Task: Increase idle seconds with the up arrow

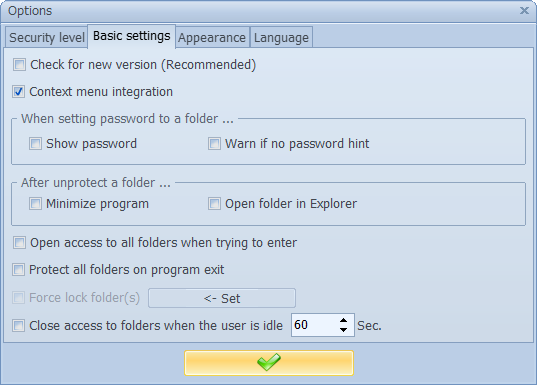Action: pyautogui.click(x=343, y=320)
